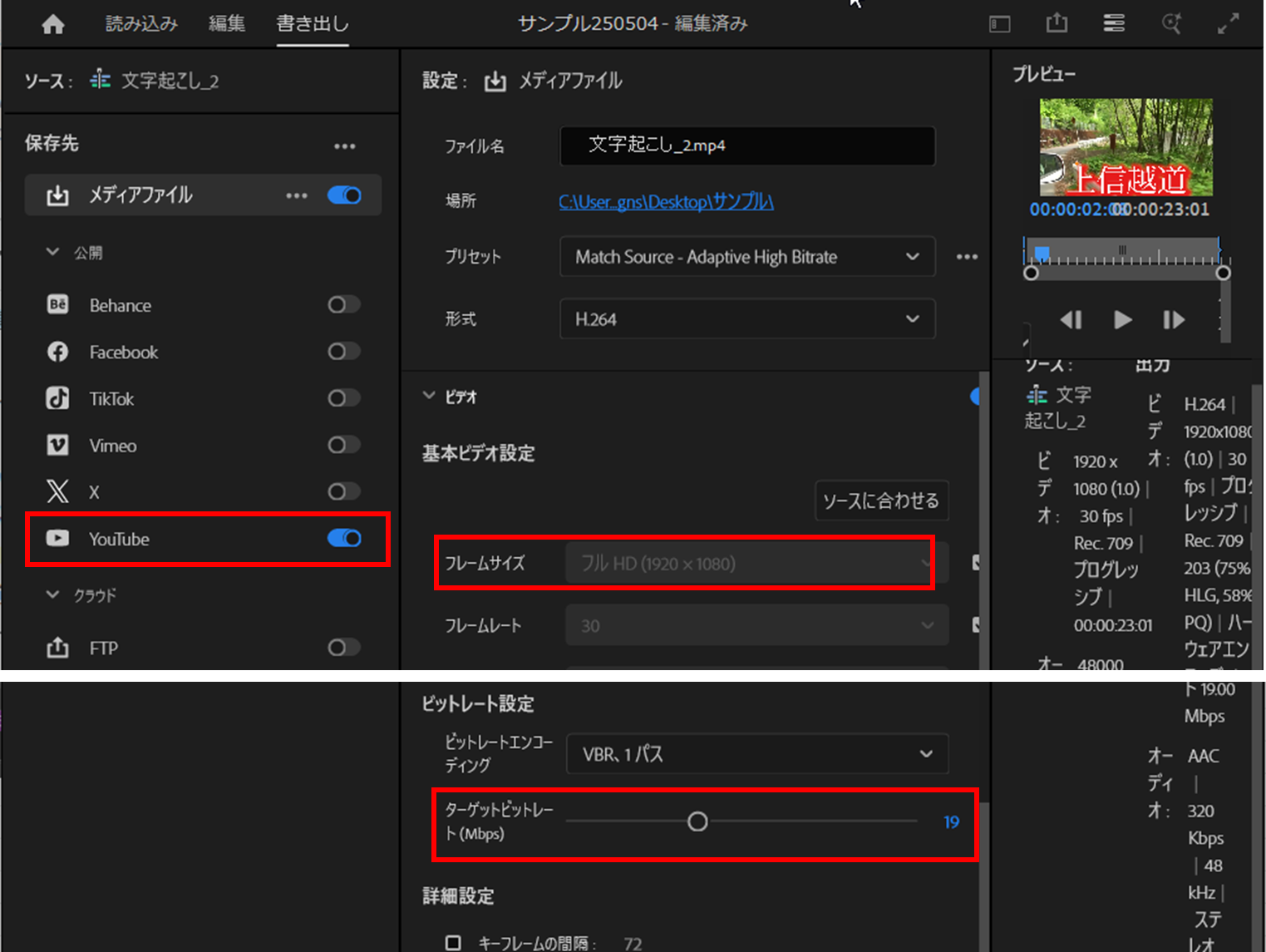Open the more options ellipsis beside 保存先
Image resolution: width=1266 pixels, height=952 pixels.
coord(345,145)
